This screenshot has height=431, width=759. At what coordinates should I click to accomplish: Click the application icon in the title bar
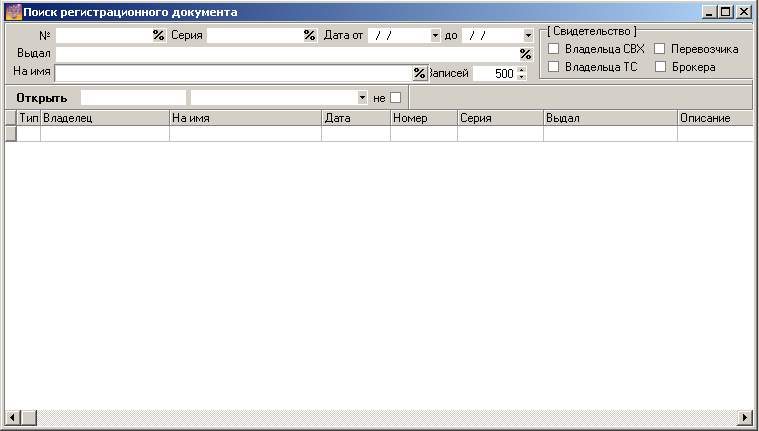coord(14,12)
